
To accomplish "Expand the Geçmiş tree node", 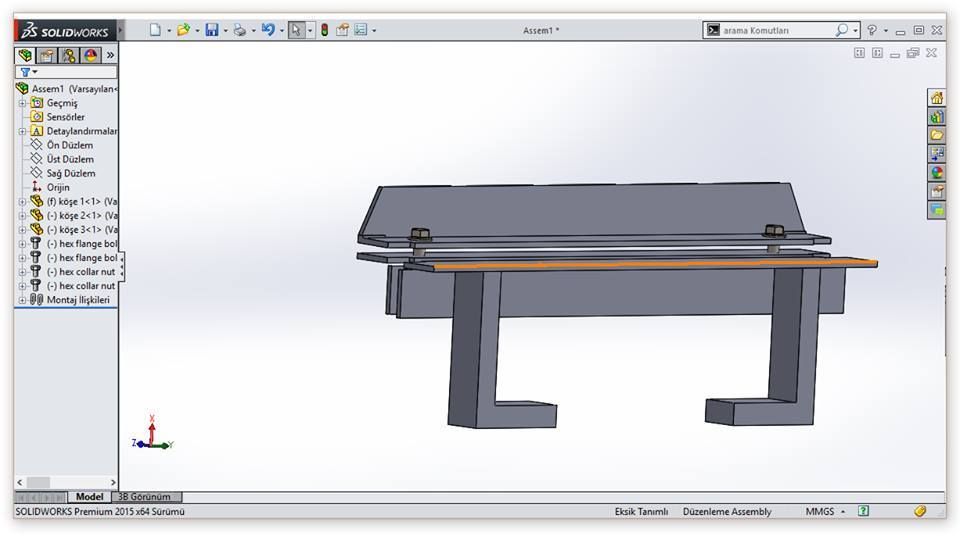I will (x=22, y=103).
